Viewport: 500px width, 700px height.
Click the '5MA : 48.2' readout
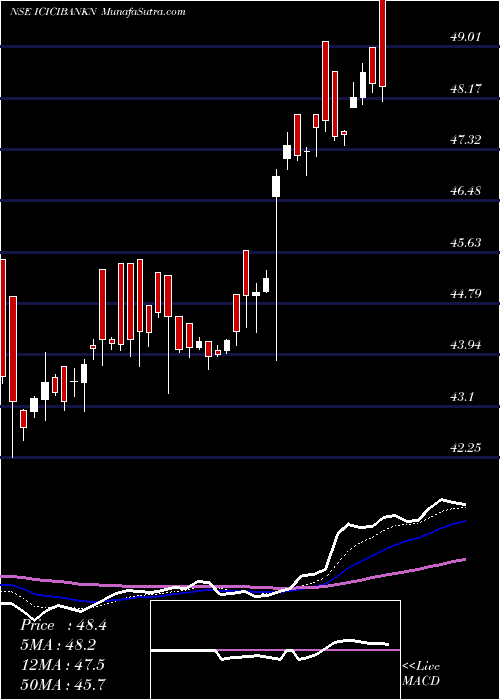coord(58,645)
